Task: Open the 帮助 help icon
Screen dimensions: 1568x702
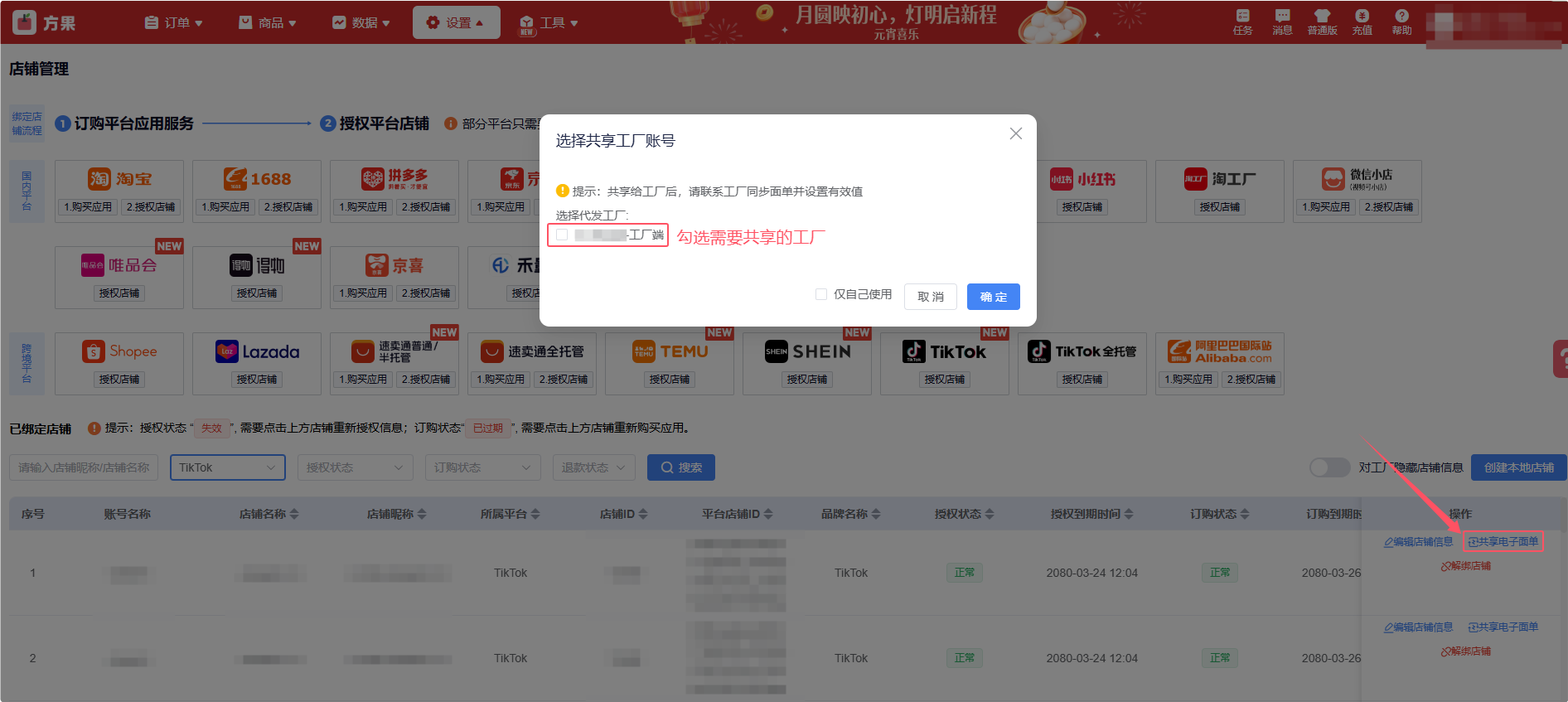Action: pyautogui.click(x=1401, y=22)
